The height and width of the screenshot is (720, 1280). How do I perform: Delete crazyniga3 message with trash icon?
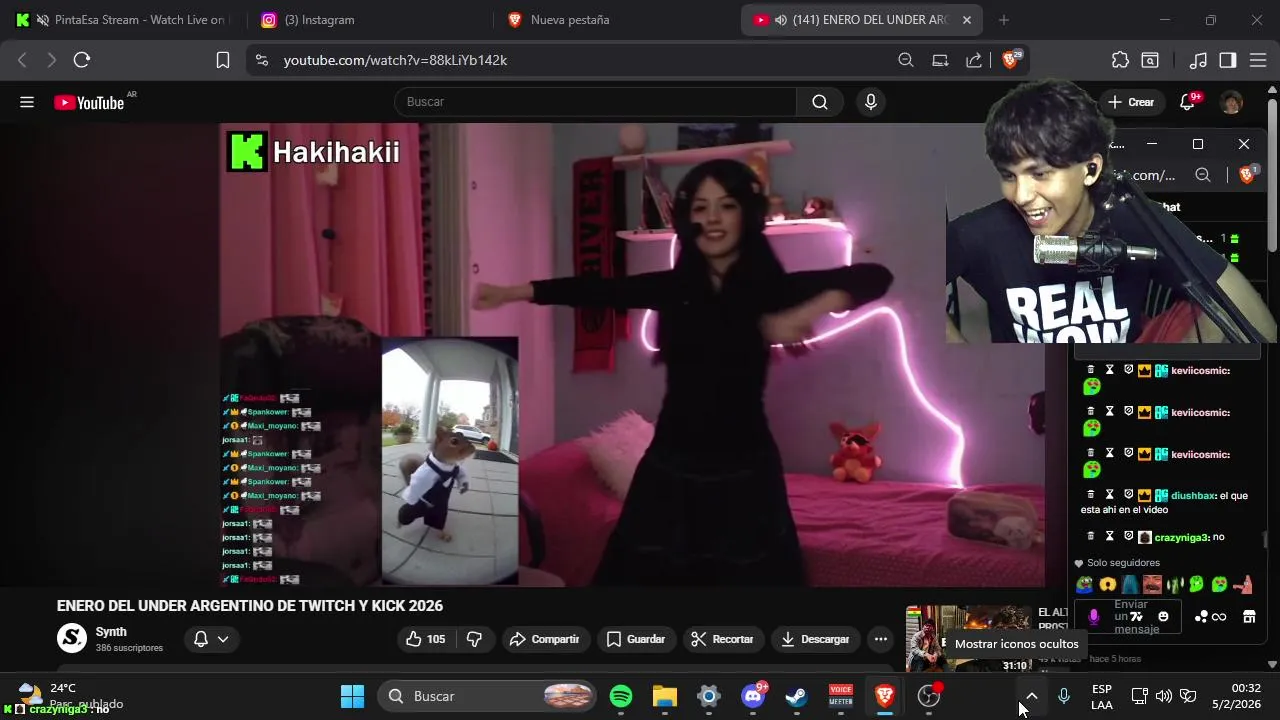coord(1091,537)
